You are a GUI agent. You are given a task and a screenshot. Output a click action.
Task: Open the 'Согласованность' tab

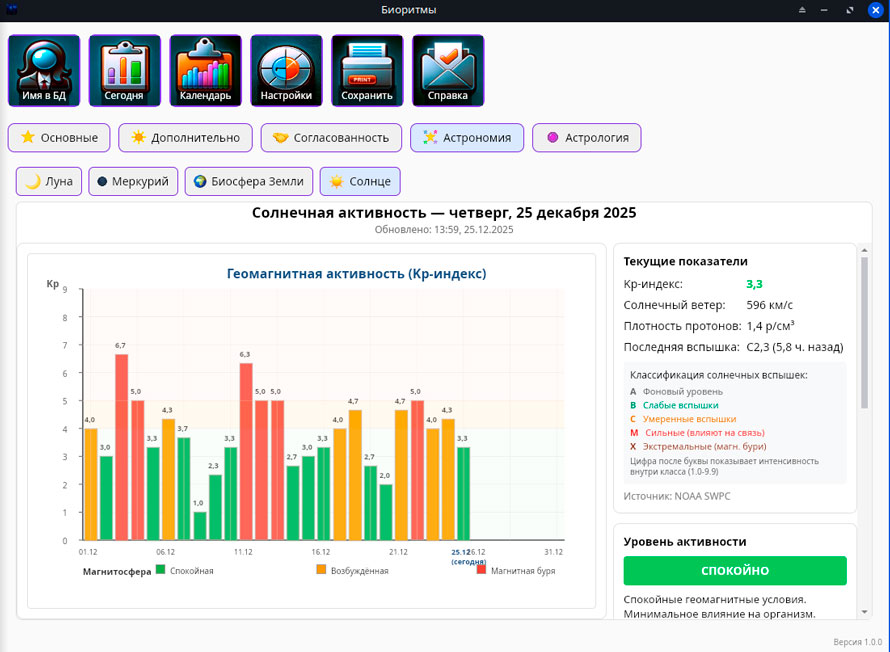331,138
